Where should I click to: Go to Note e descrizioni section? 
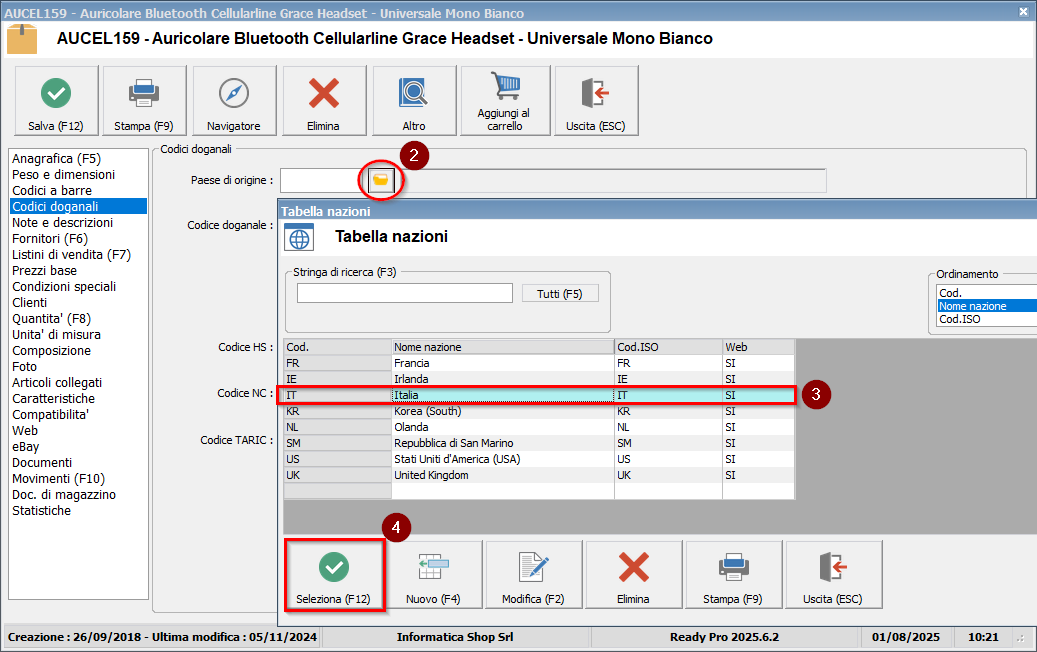(62, 222)
